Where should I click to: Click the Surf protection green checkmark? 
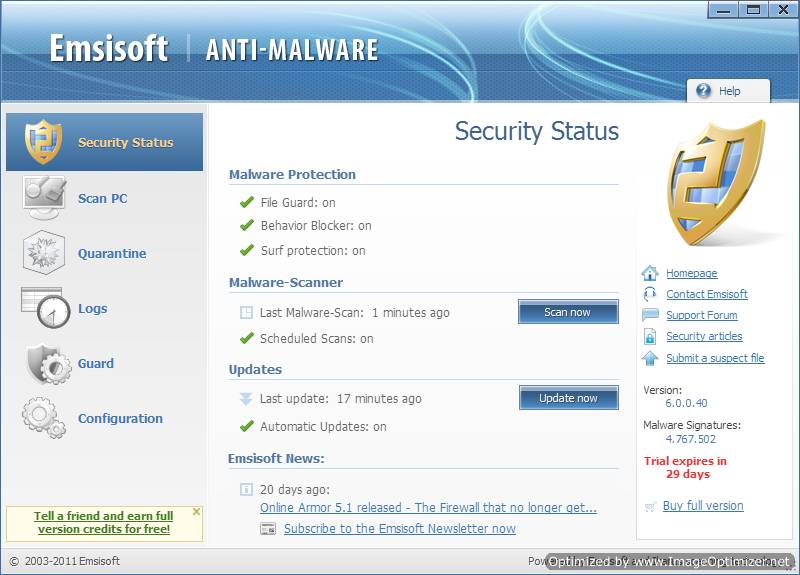(x=247, y=250)
